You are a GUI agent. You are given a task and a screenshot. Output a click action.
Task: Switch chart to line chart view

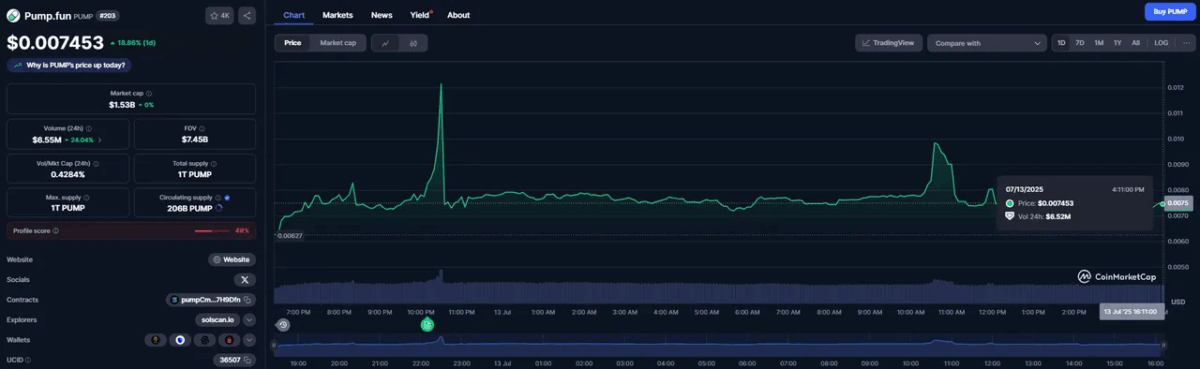click(x=385, y=43)
